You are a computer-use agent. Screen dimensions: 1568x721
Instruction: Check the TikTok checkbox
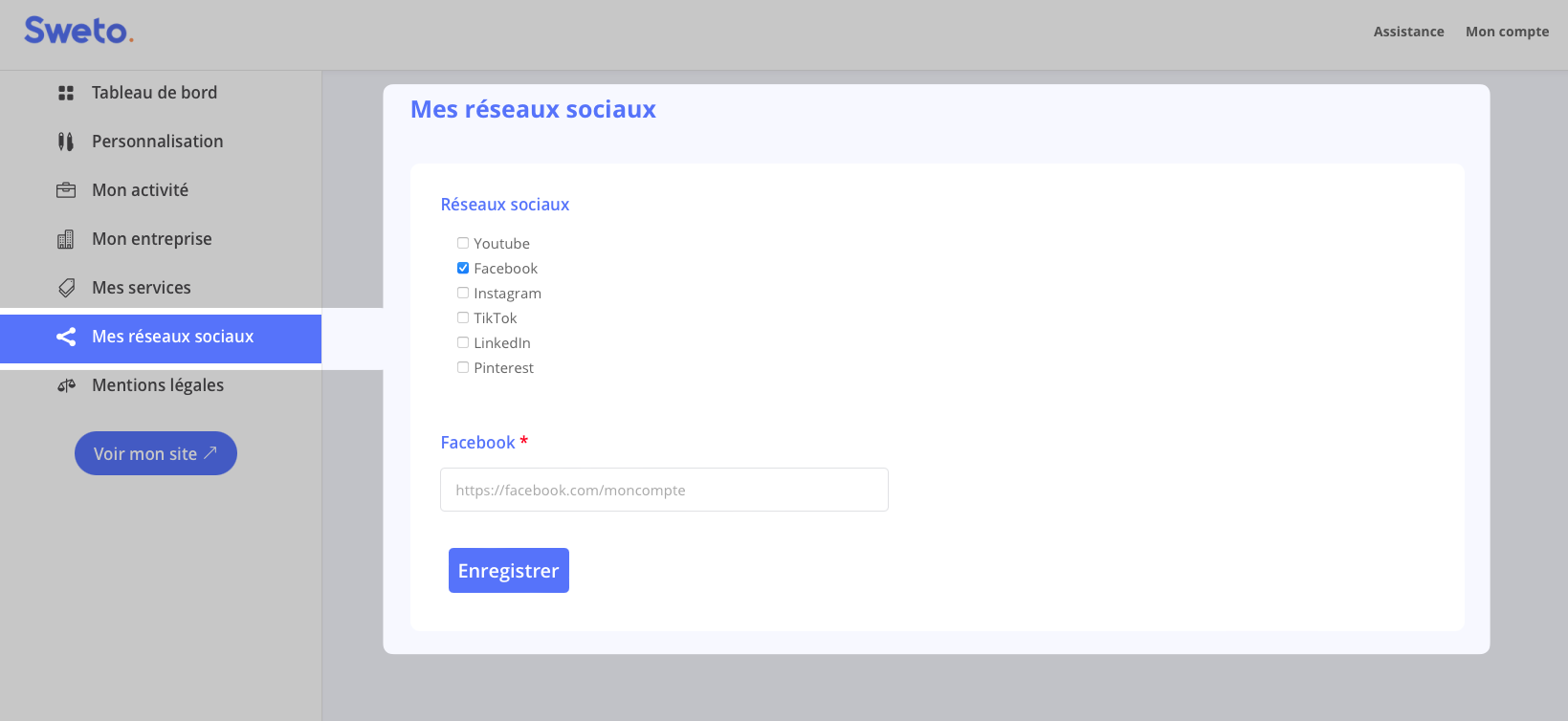tap(463, 317)
